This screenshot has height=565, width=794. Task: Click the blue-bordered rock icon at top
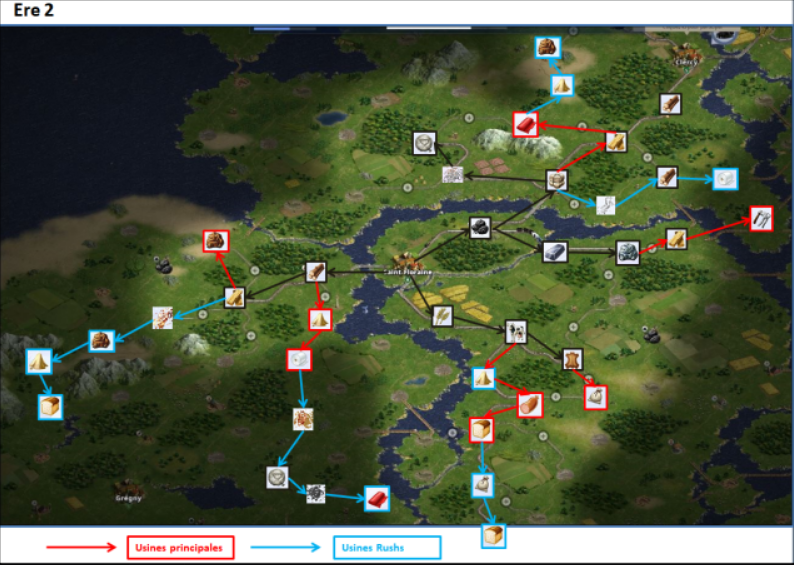[548, 47]
